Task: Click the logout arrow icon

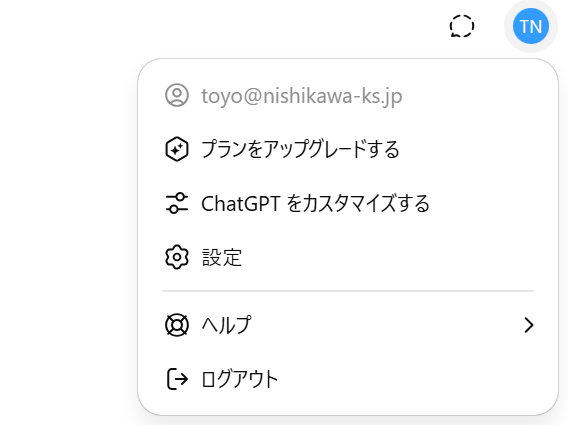Action: tap(177, 379)
